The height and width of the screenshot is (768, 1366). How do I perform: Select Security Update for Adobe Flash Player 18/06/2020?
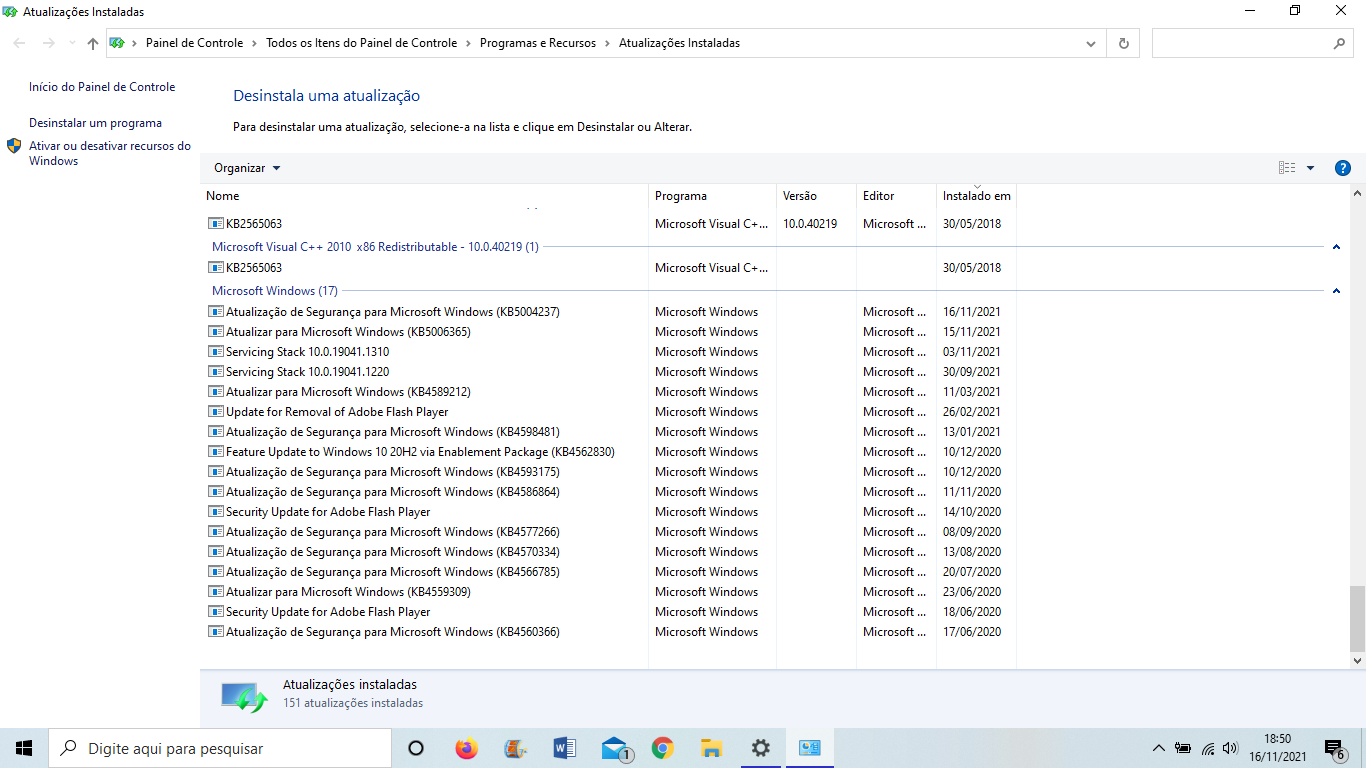pos(328,612)
